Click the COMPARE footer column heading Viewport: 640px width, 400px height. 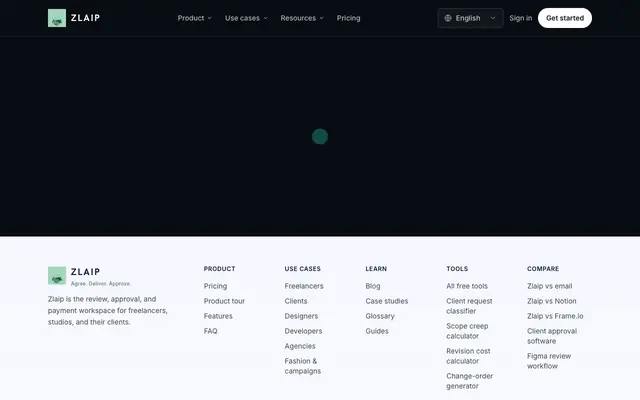(543, 269)
